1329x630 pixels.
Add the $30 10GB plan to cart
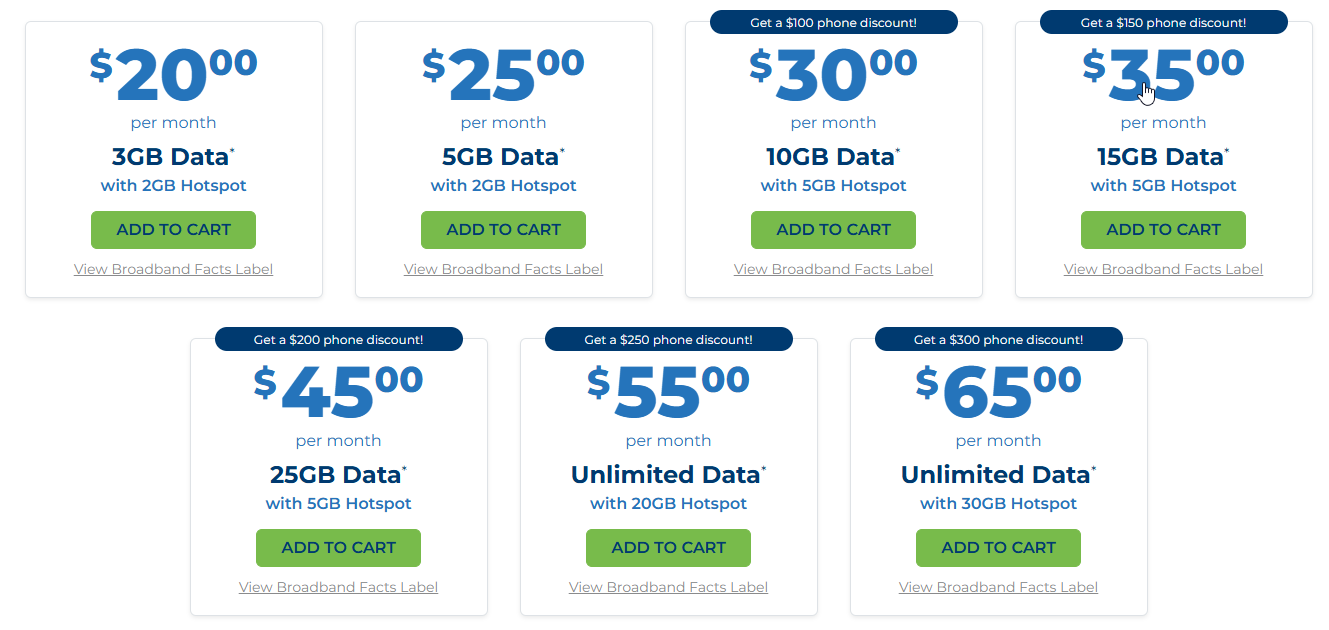(833, 230)
